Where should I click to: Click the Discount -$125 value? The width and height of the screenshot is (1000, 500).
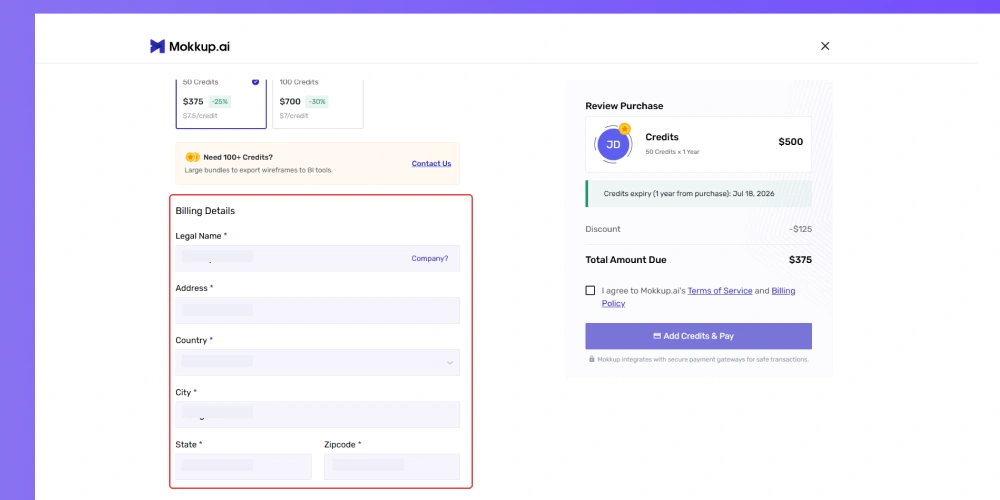800,229
